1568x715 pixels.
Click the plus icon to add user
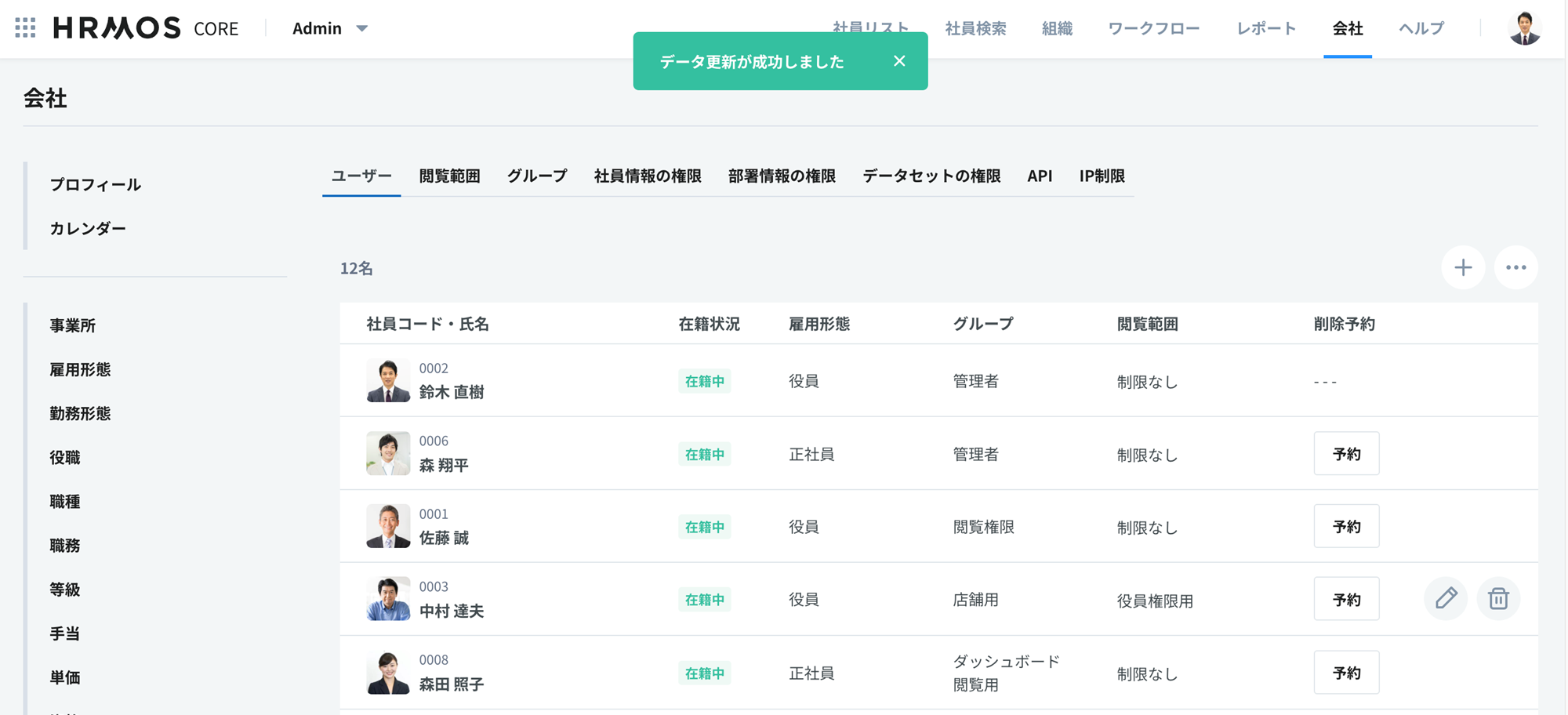click(1463, 268)
